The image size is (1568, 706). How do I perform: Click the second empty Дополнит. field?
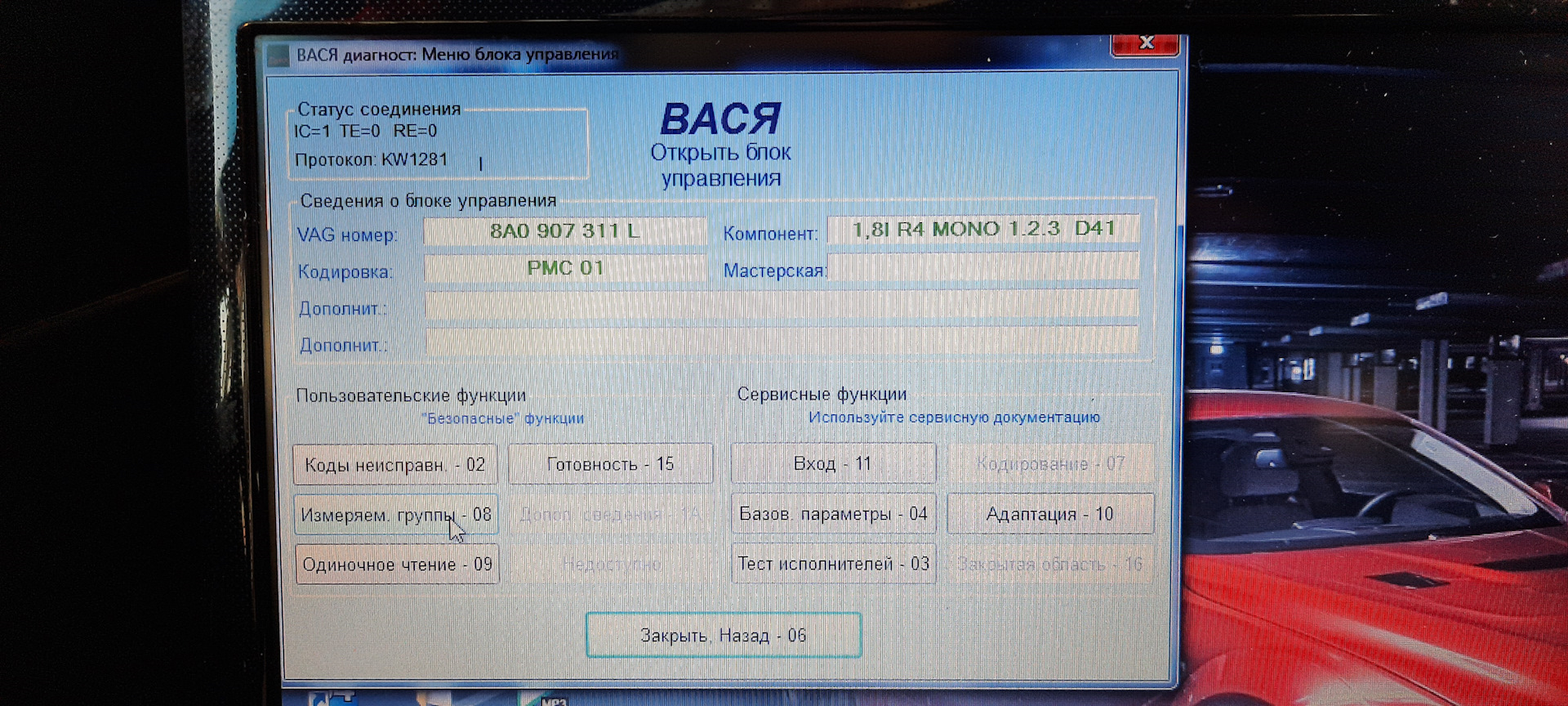click(x=782, y=341)
